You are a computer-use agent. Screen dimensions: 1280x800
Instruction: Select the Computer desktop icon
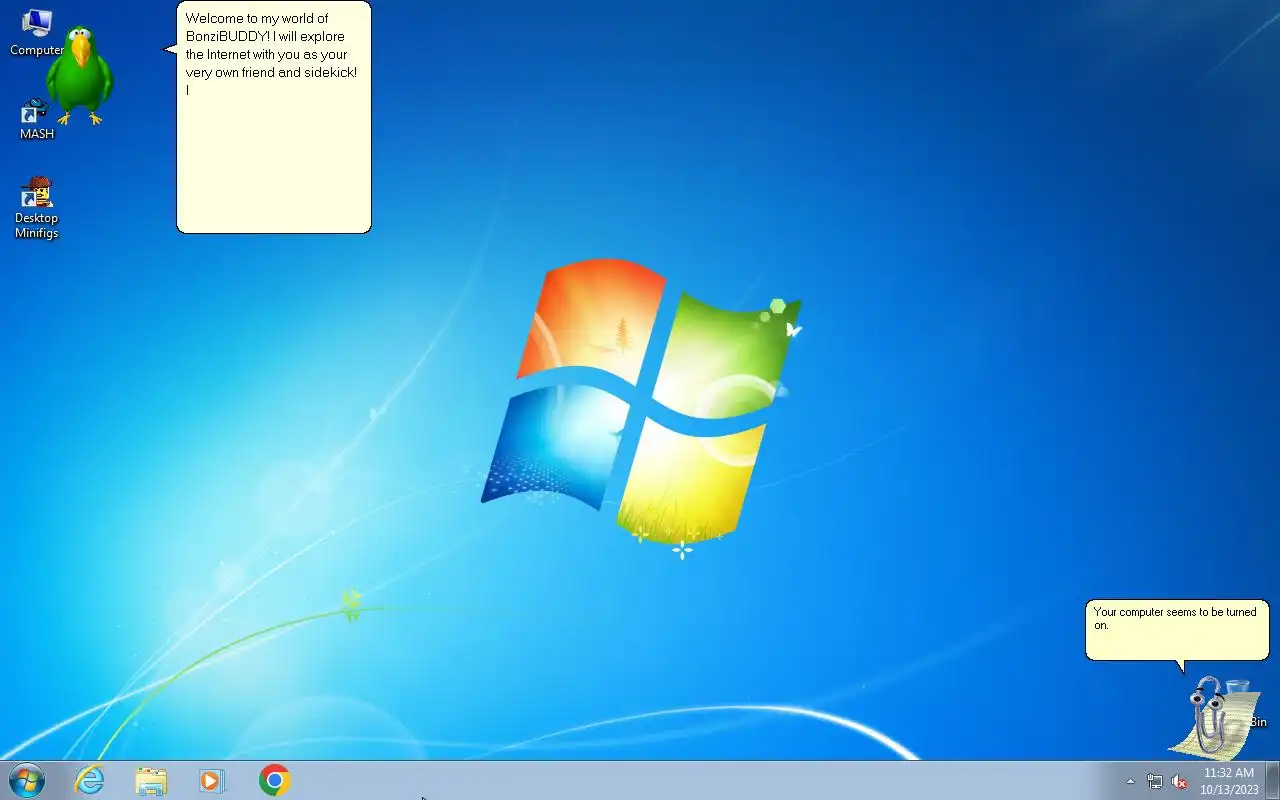[36, 32]
